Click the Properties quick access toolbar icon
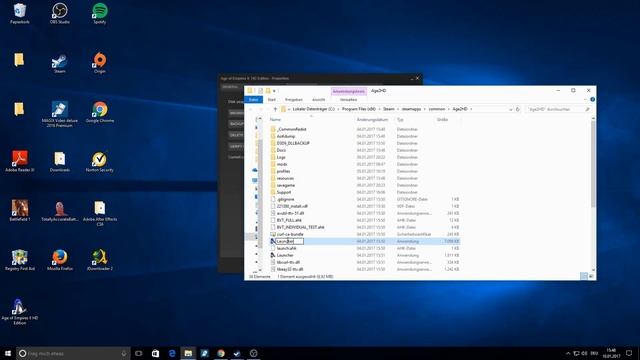Screen dimensions: 640x360 (260, 91)
